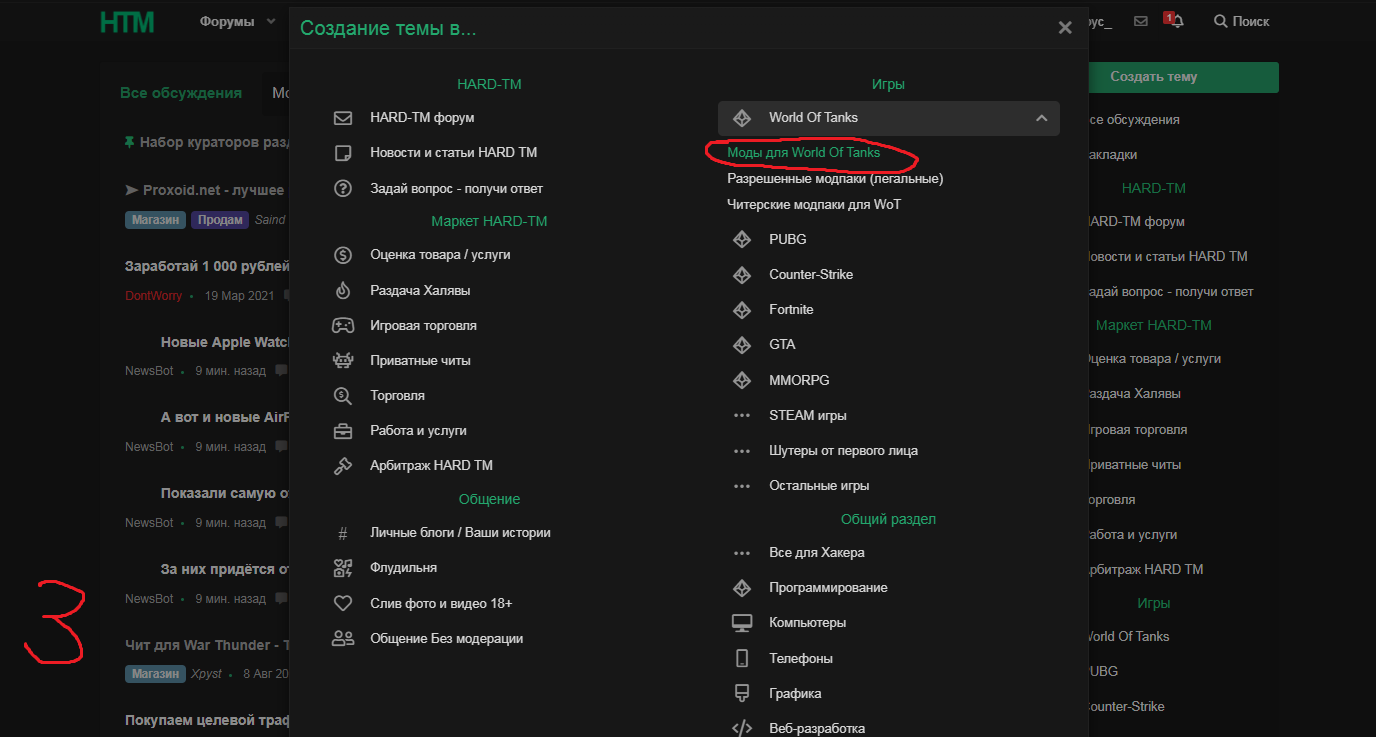This screenshot has width=1376, height=737.
Task: Click the game icon next to MMORPG
Action: tap(742, 381)
